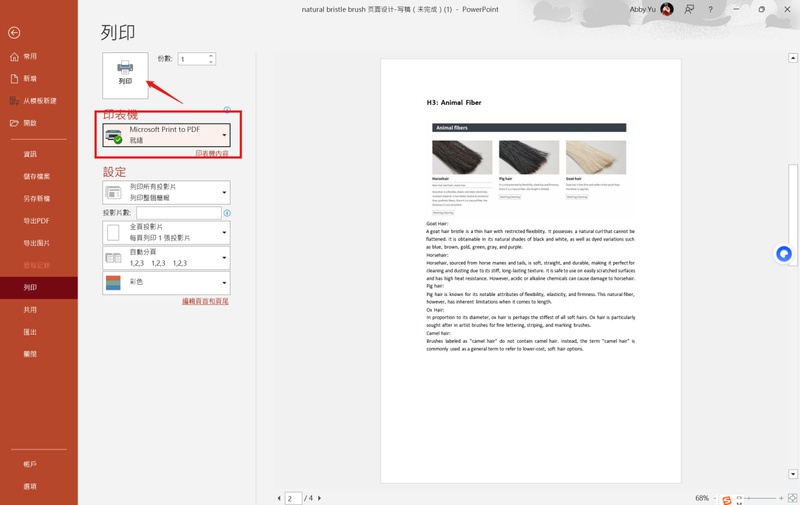
Task: Click the current page number box
Action: (293, 498)
